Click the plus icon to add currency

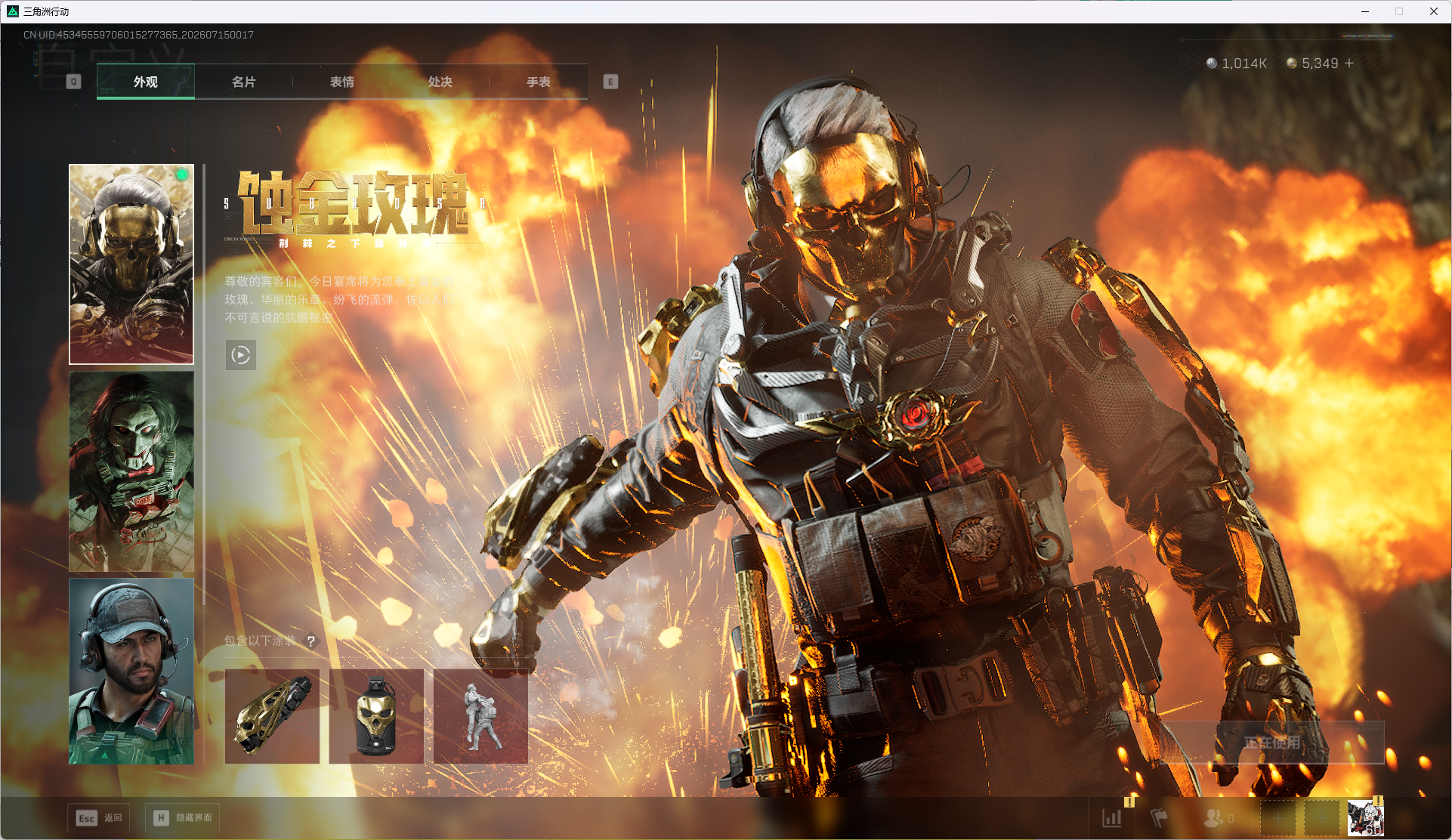(1349, 63)
